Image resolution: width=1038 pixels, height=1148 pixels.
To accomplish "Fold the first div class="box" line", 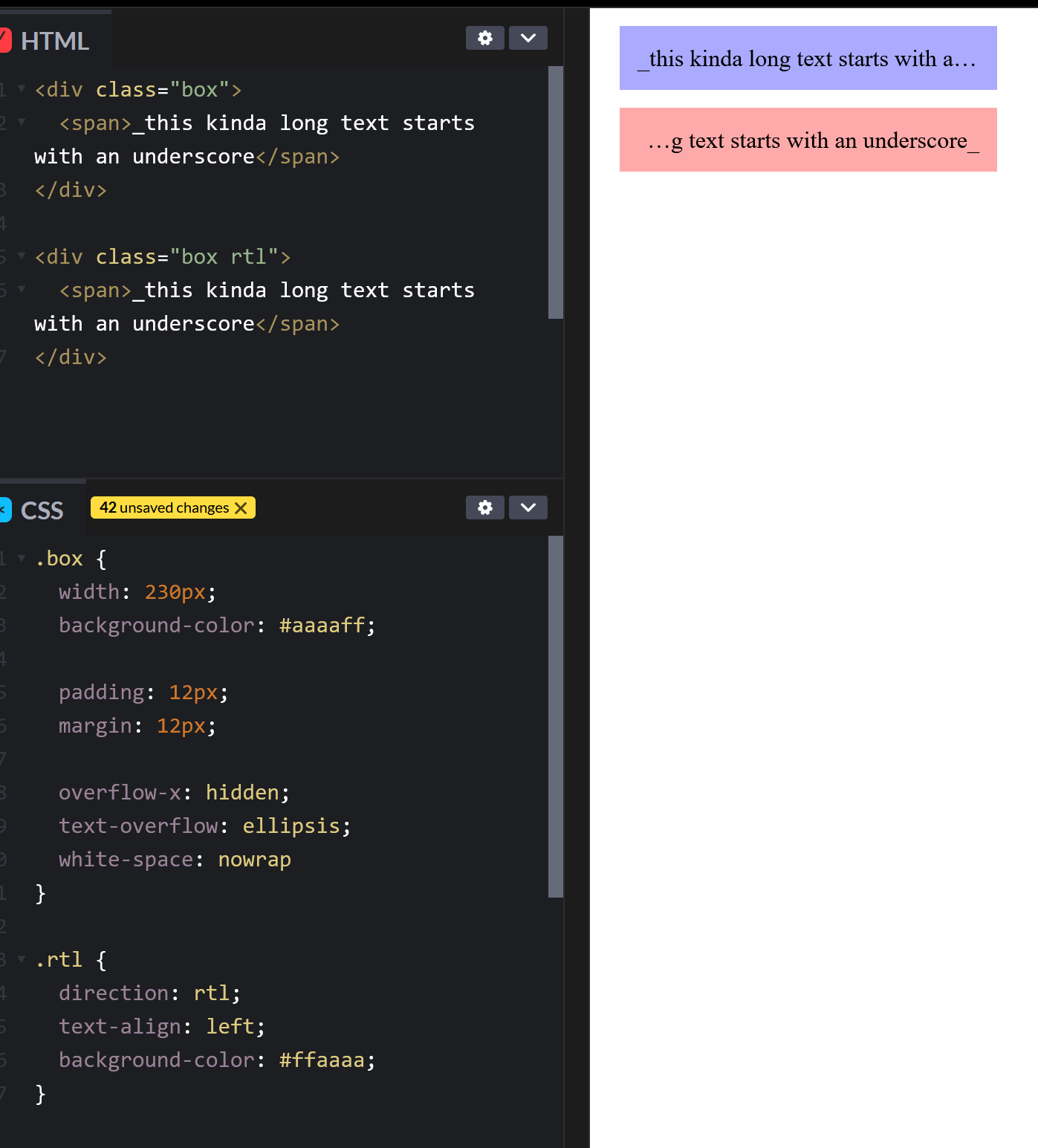I will tap(22, 88).
